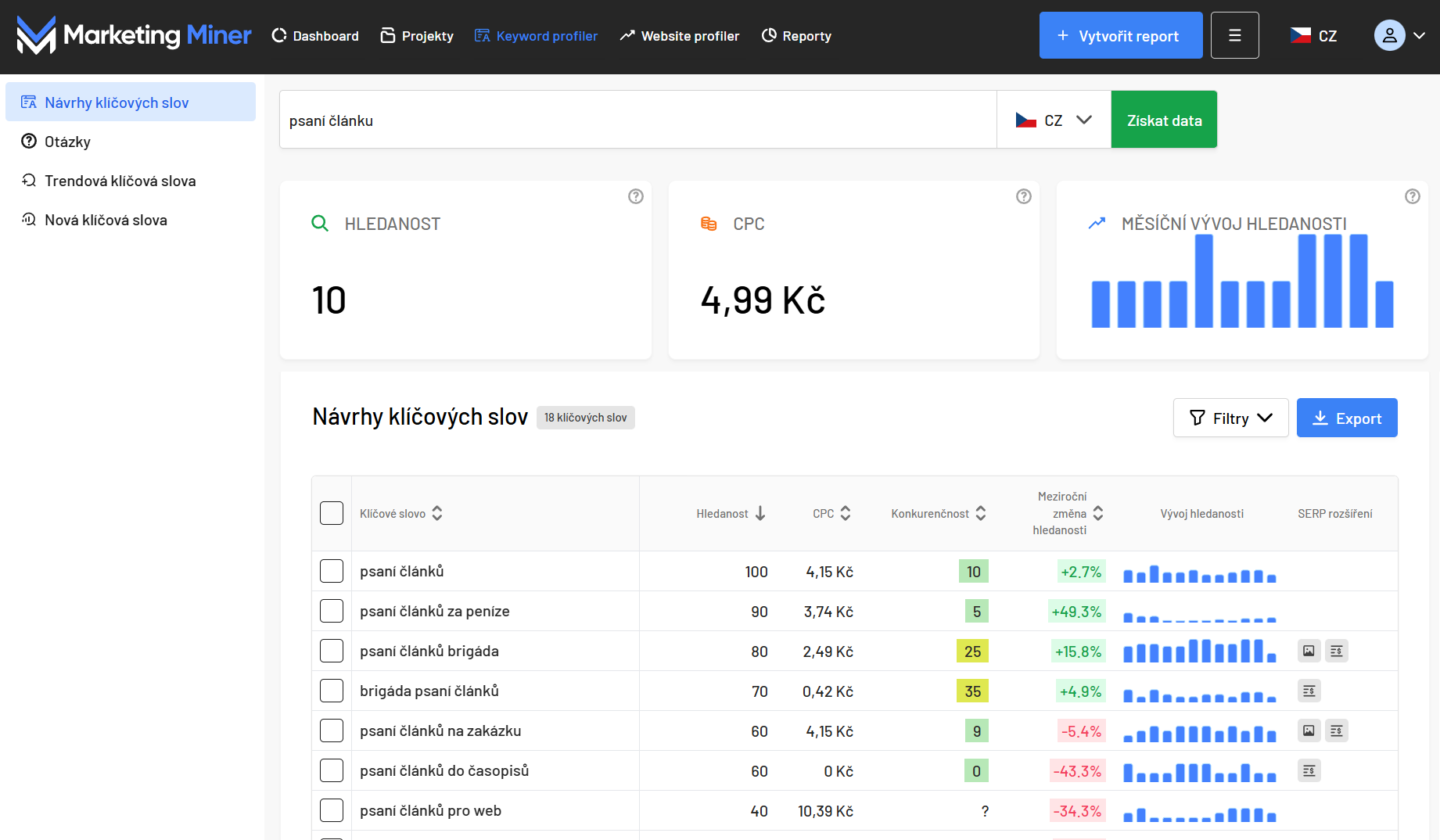Open Trendová klíčová slova in sidebar

(120, 181)
